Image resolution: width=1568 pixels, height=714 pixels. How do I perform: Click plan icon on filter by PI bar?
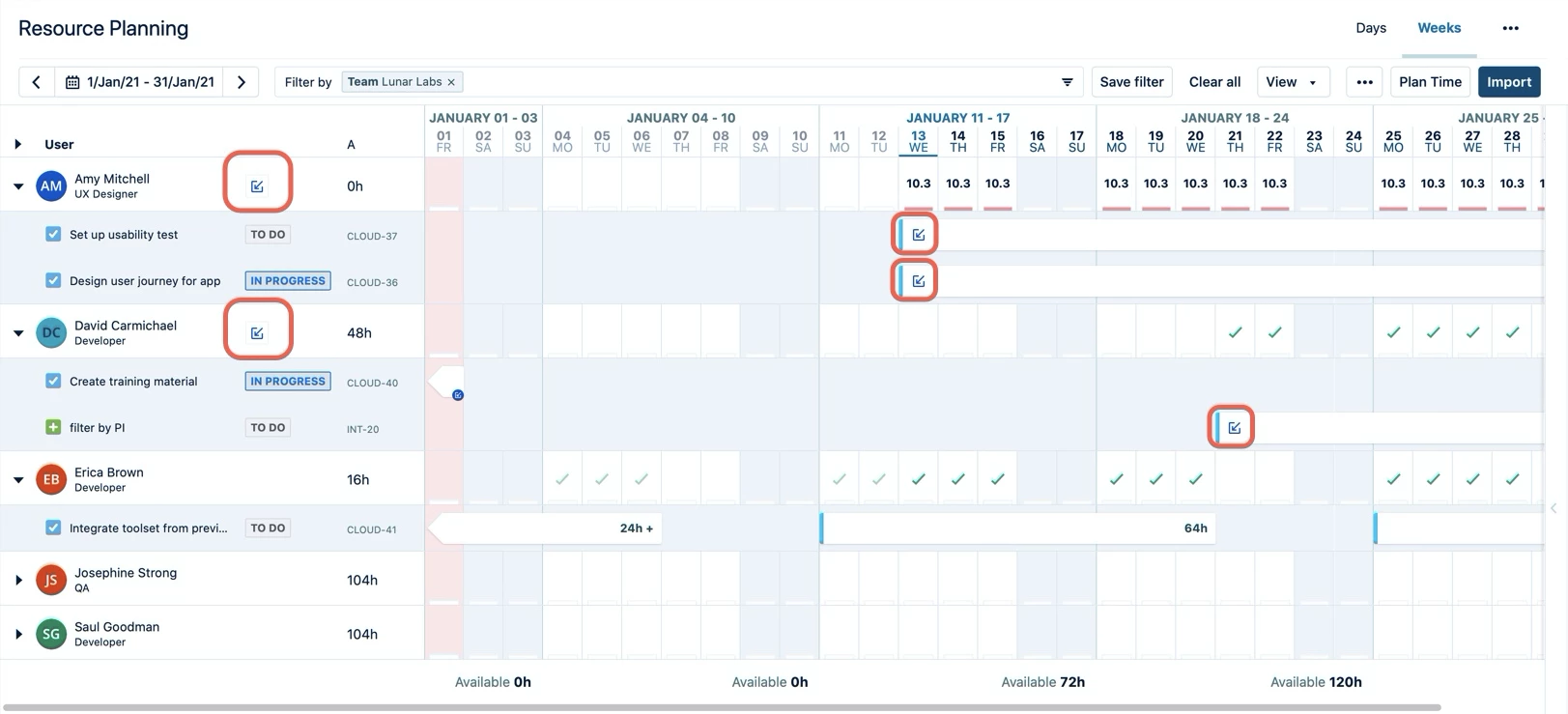(1234, 427)
